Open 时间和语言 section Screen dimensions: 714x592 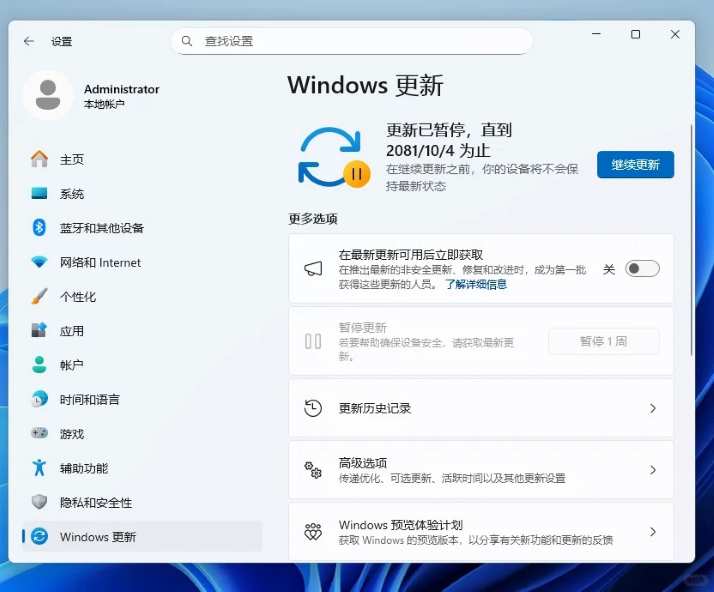point(142,399)
